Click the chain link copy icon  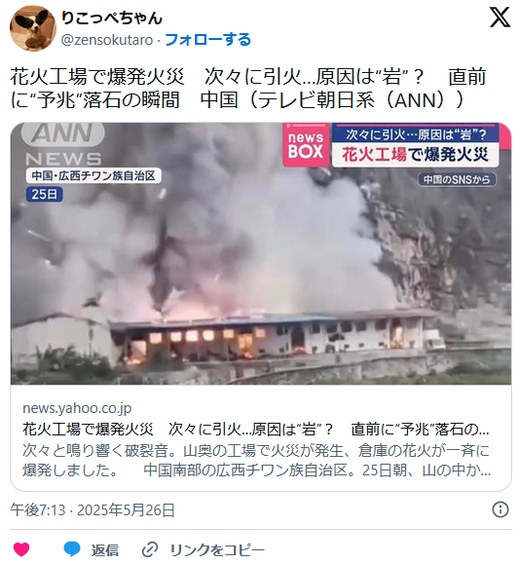150,550
